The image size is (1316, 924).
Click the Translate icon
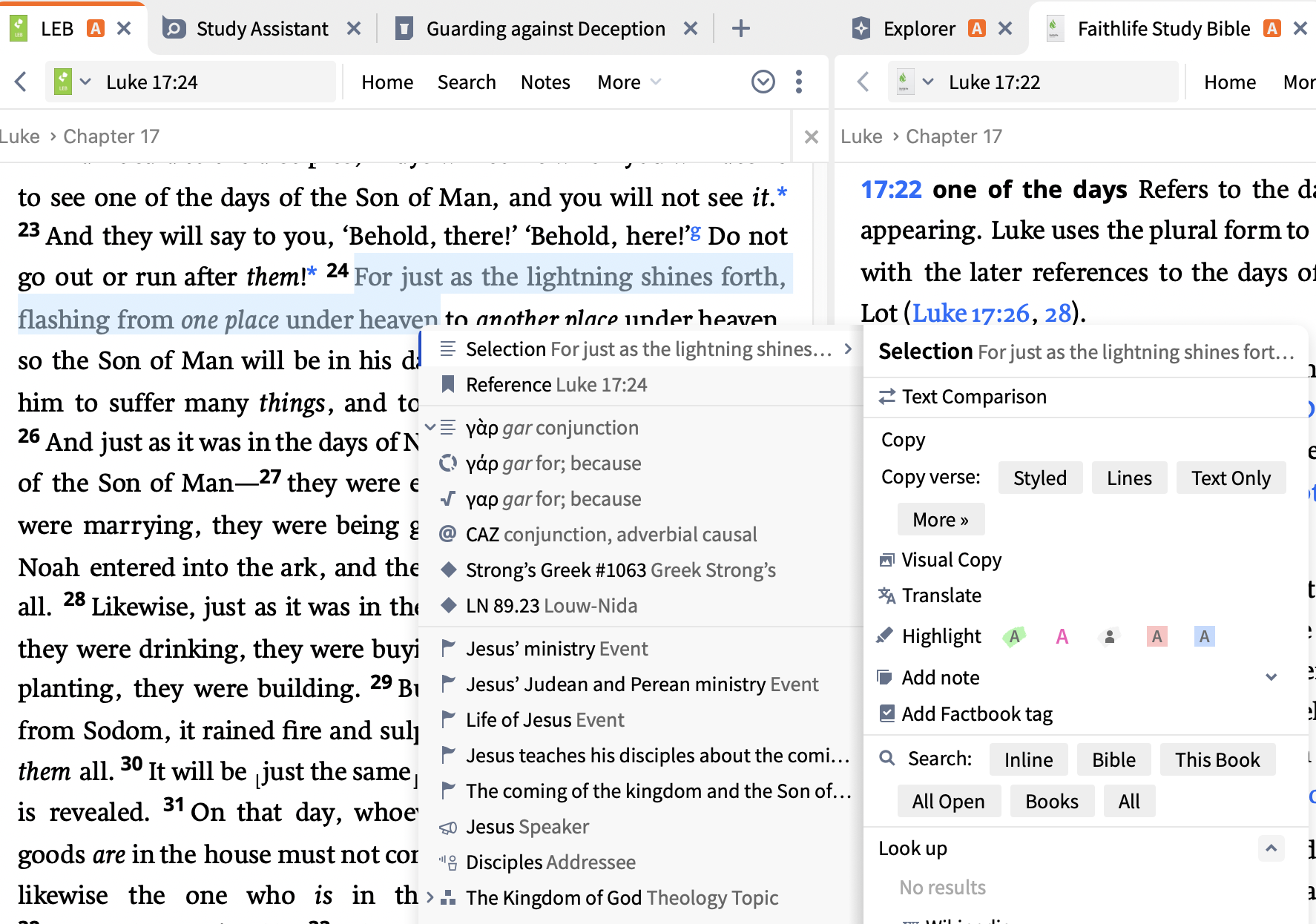coord(886,595)
